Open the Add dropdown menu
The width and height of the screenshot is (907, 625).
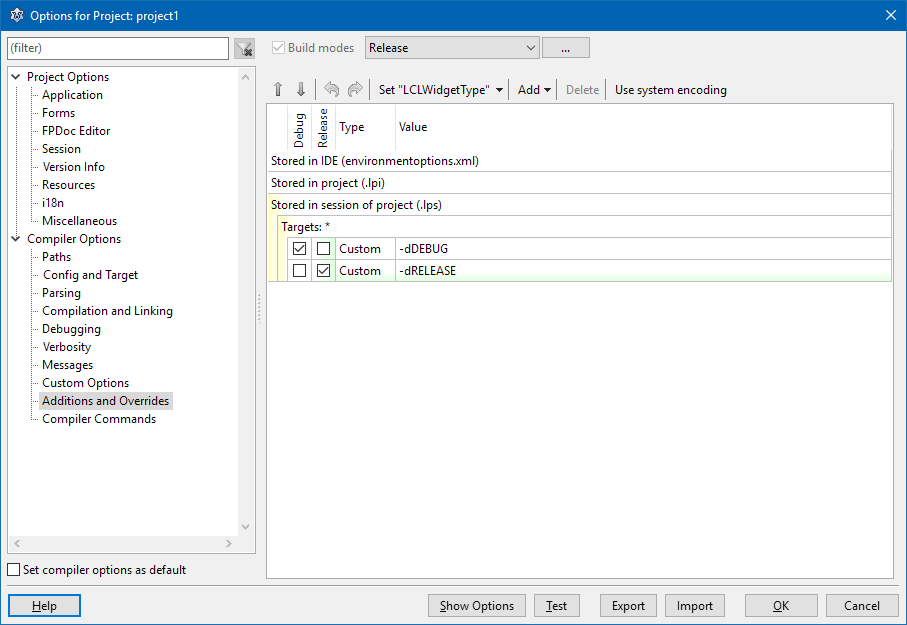(x=534, y=90)
